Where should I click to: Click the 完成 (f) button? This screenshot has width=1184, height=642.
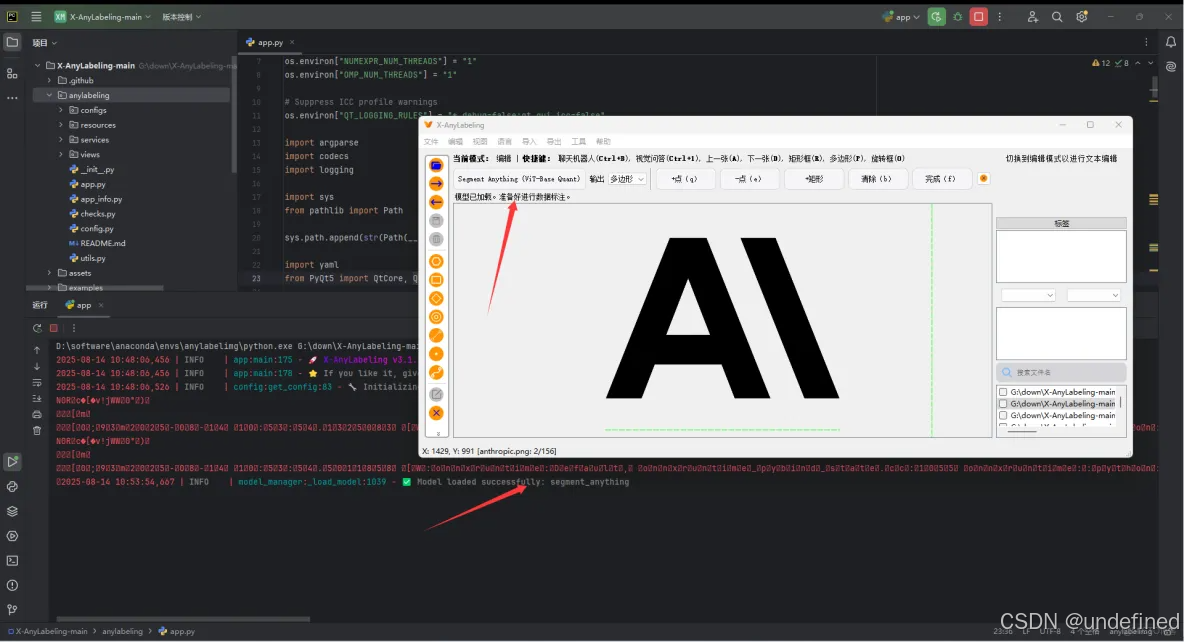tap(941, 178)
